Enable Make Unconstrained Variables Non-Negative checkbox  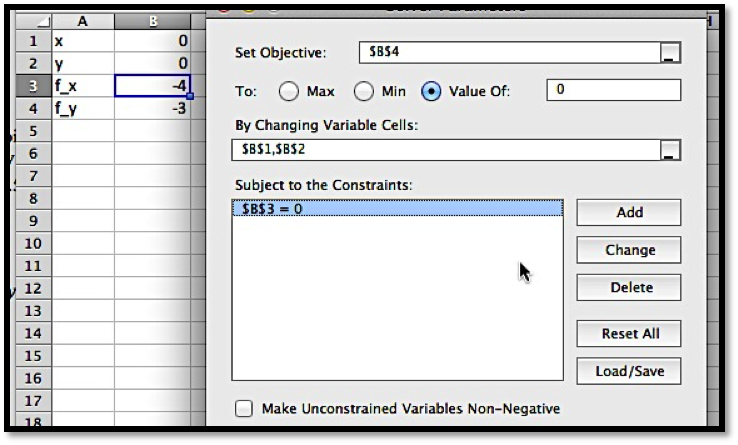point(243,408)
